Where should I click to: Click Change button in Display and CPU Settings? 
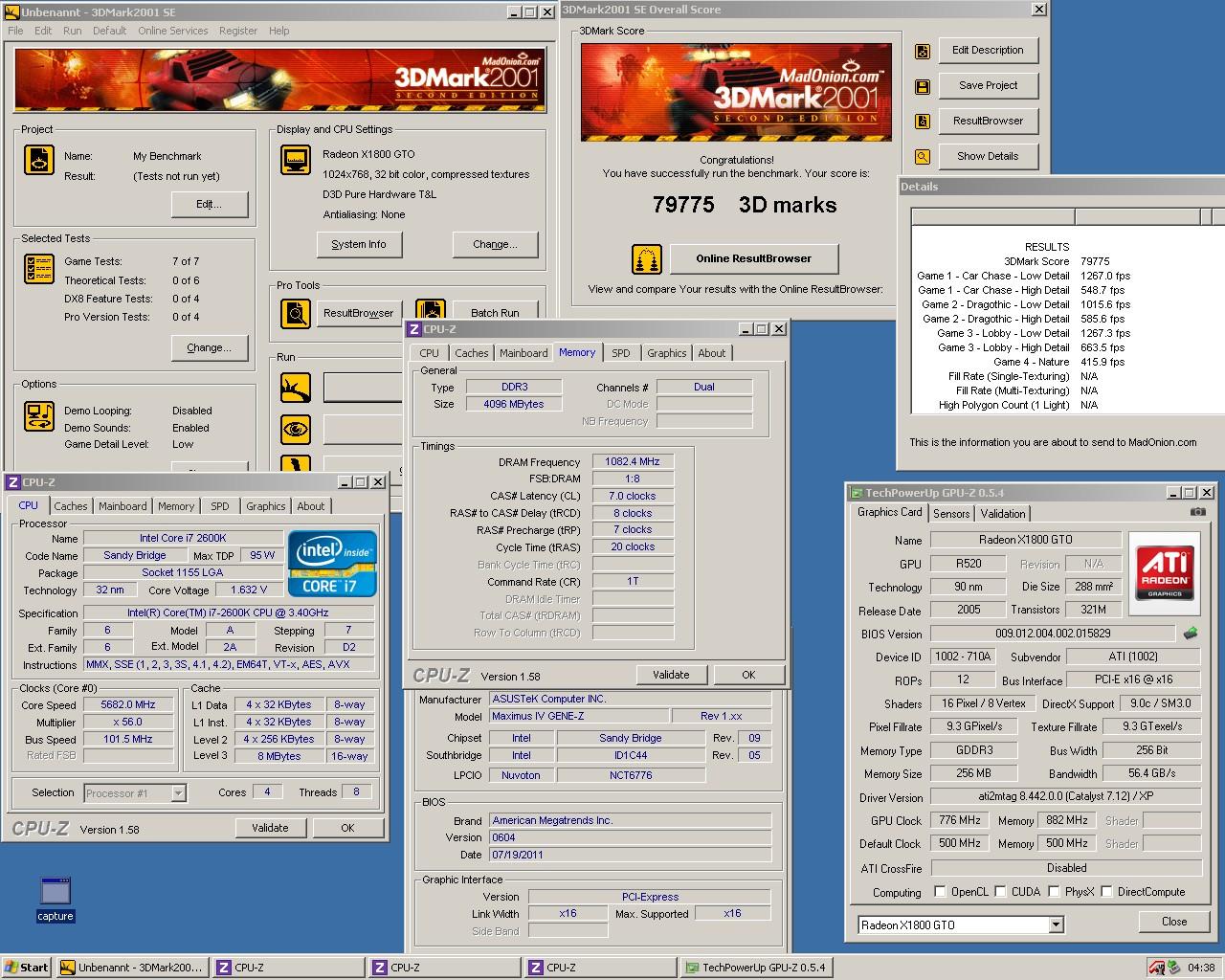pyautogui.click(x=495, y=245)
